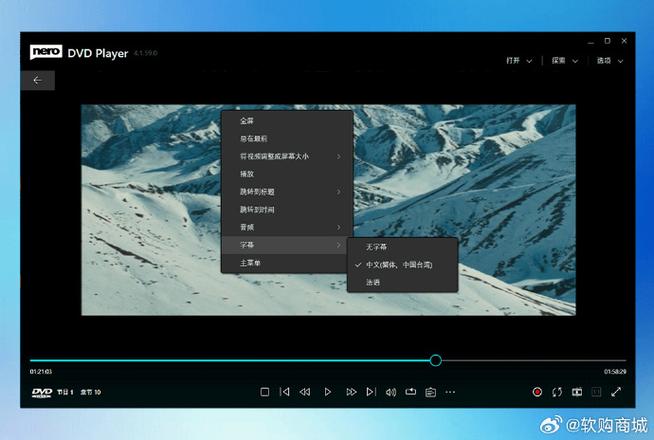Screen dimensions: 654x440
Task: Skip to the previous chapter
Action: [284, 392]
